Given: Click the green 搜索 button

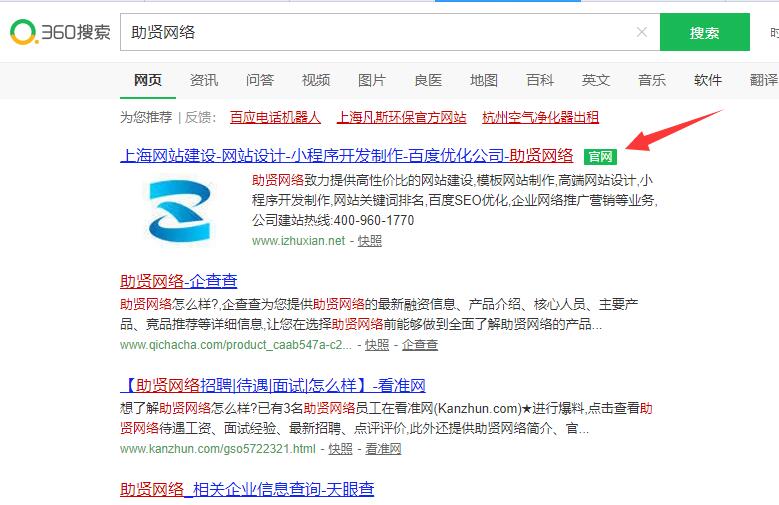Looking at the screenshot, I should pyautogui.click(x=704, y=32).
